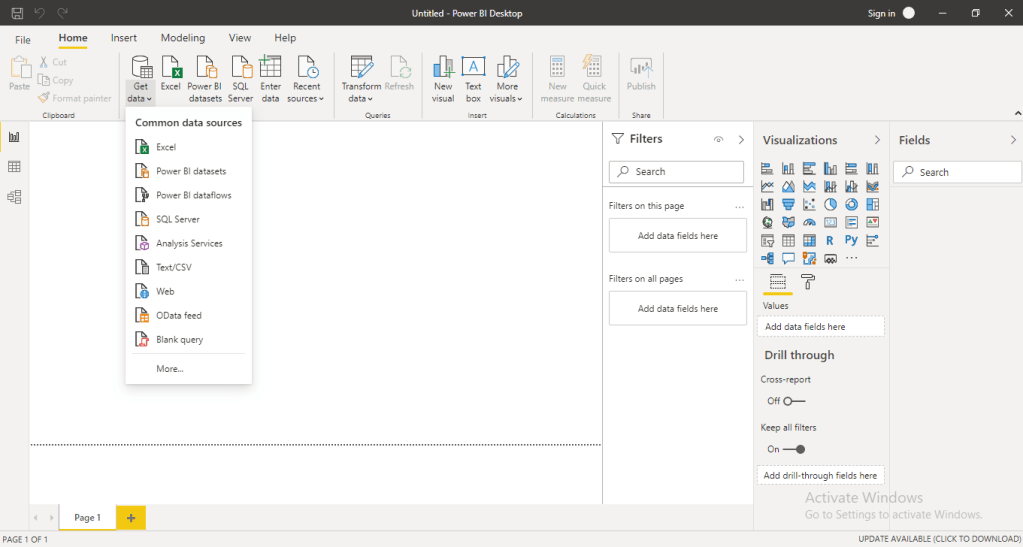Open the Format paint roller tab
The image size is (1023, 547).
808,283
